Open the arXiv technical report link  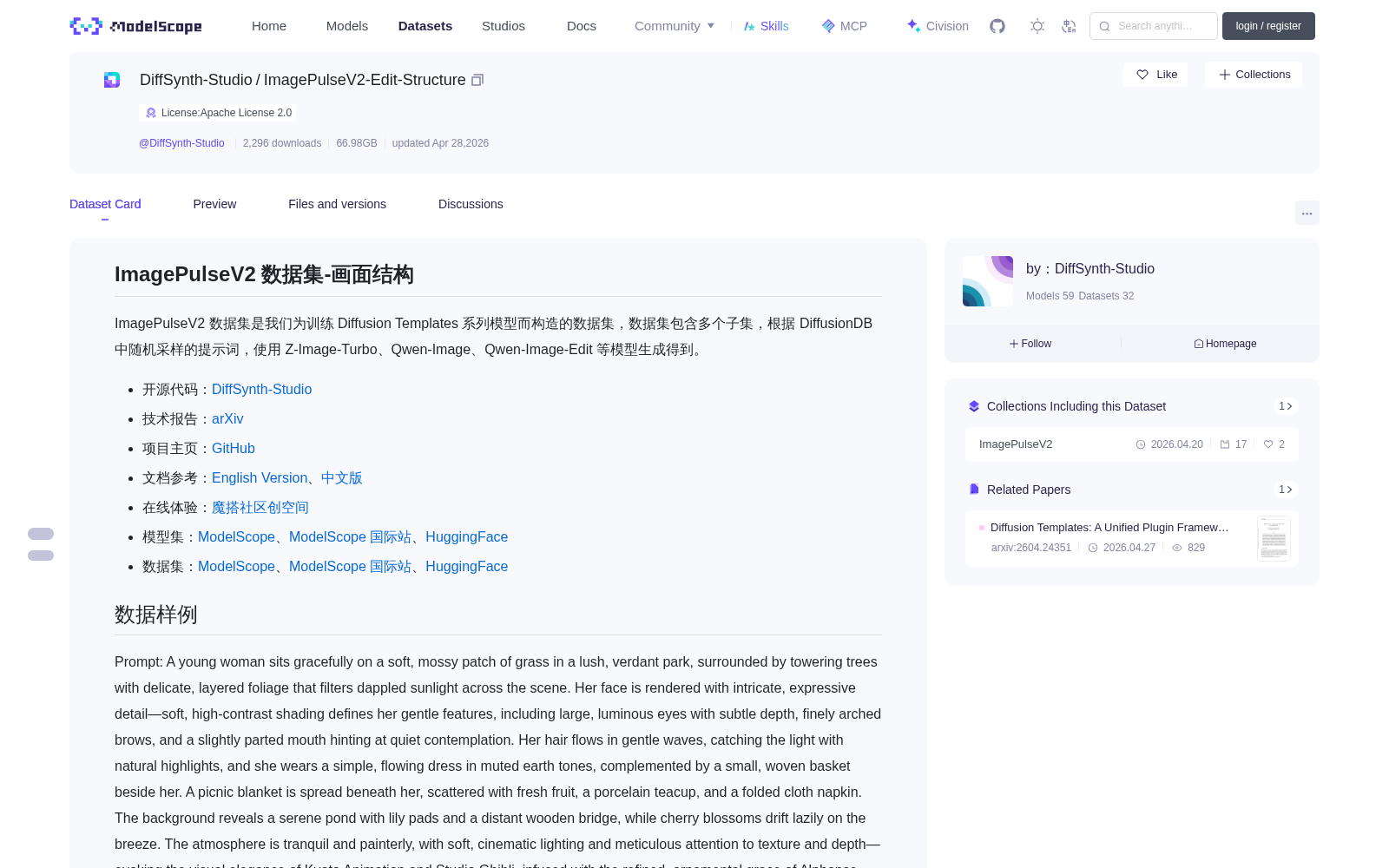(227, 419)
